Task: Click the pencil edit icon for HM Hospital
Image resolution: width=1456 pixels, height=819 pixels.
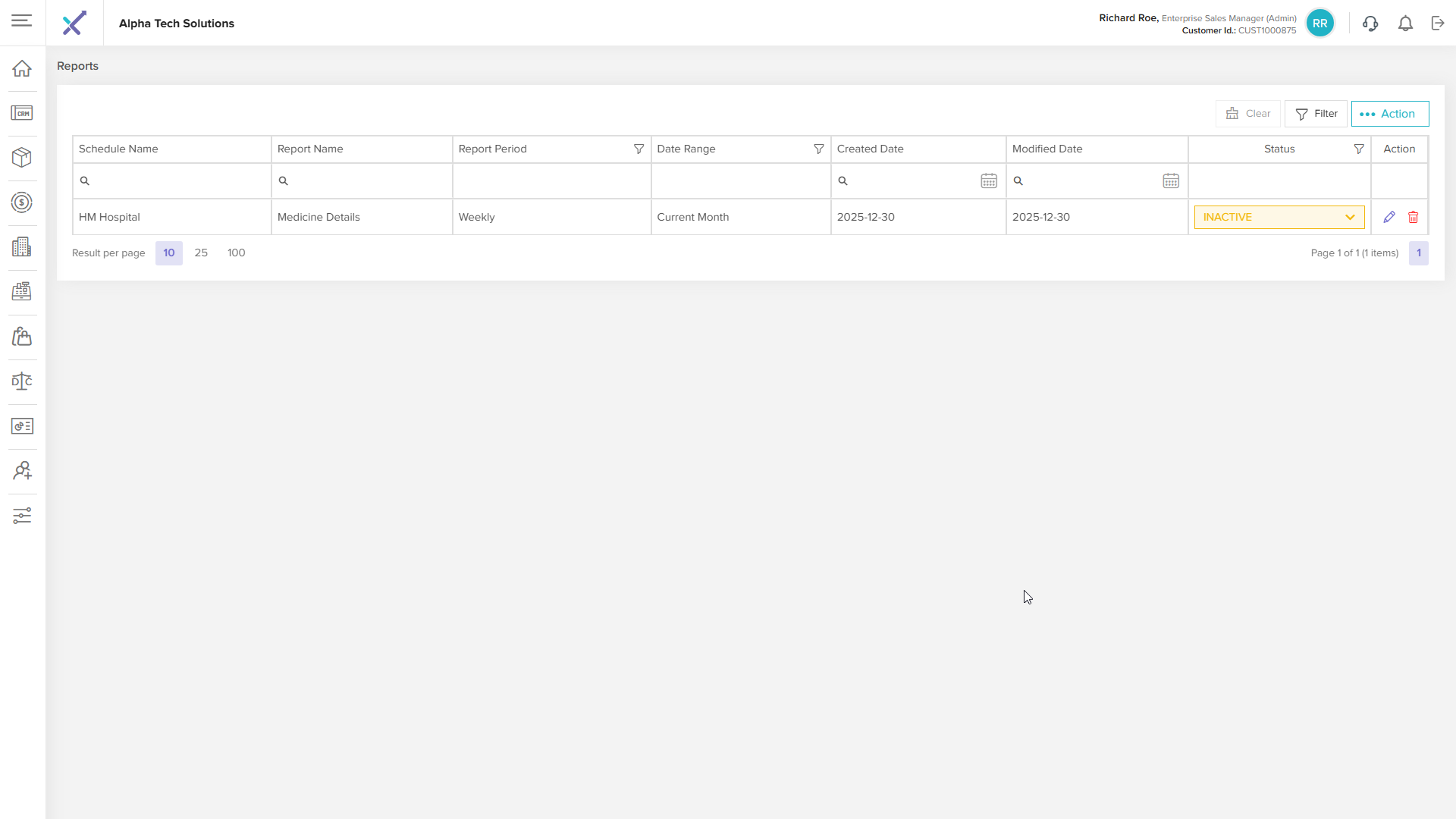Action: 1389,217
